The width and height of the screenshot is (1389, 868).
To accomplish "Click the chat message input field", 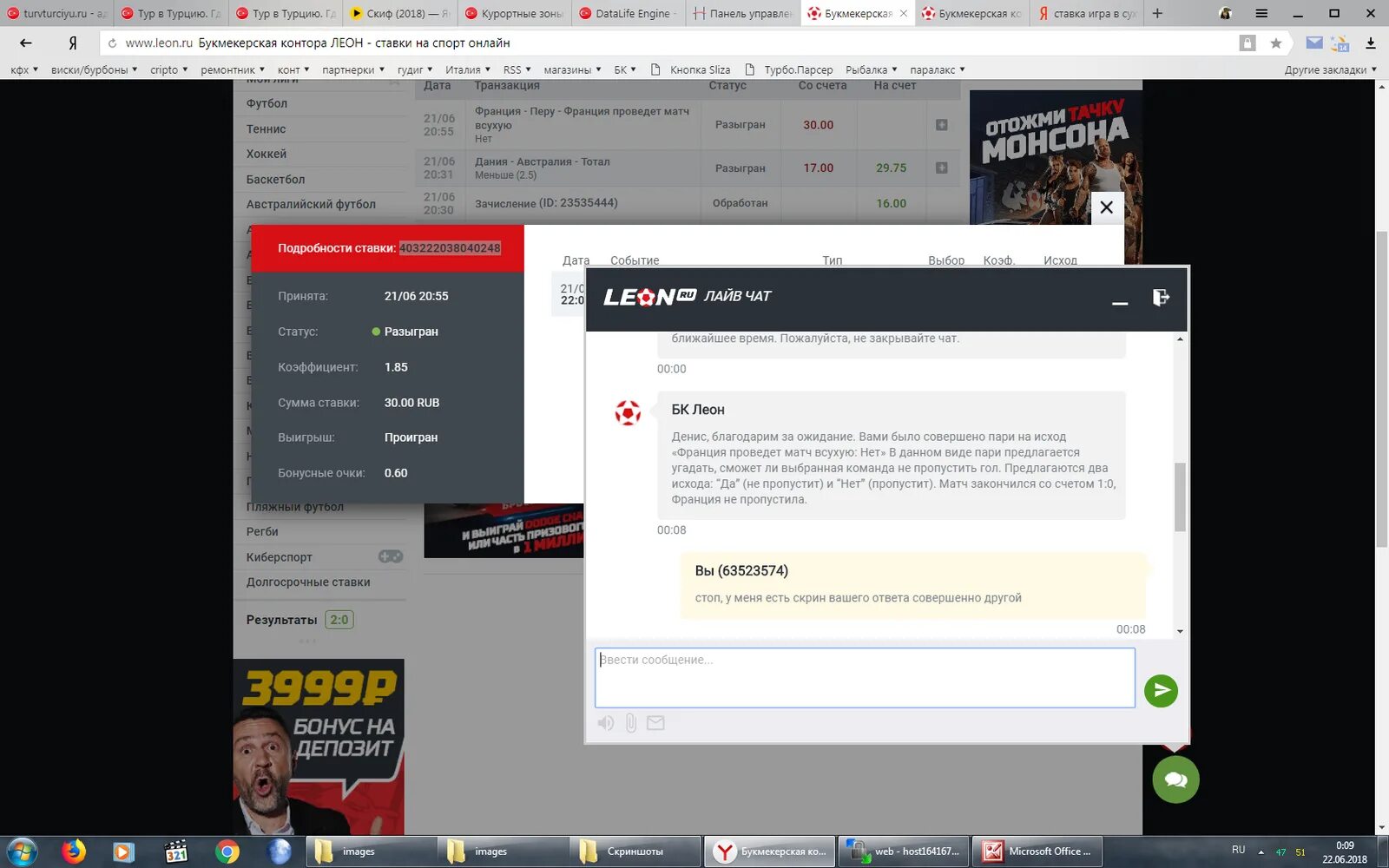I will pyautogui.click(x=865, y=678).
